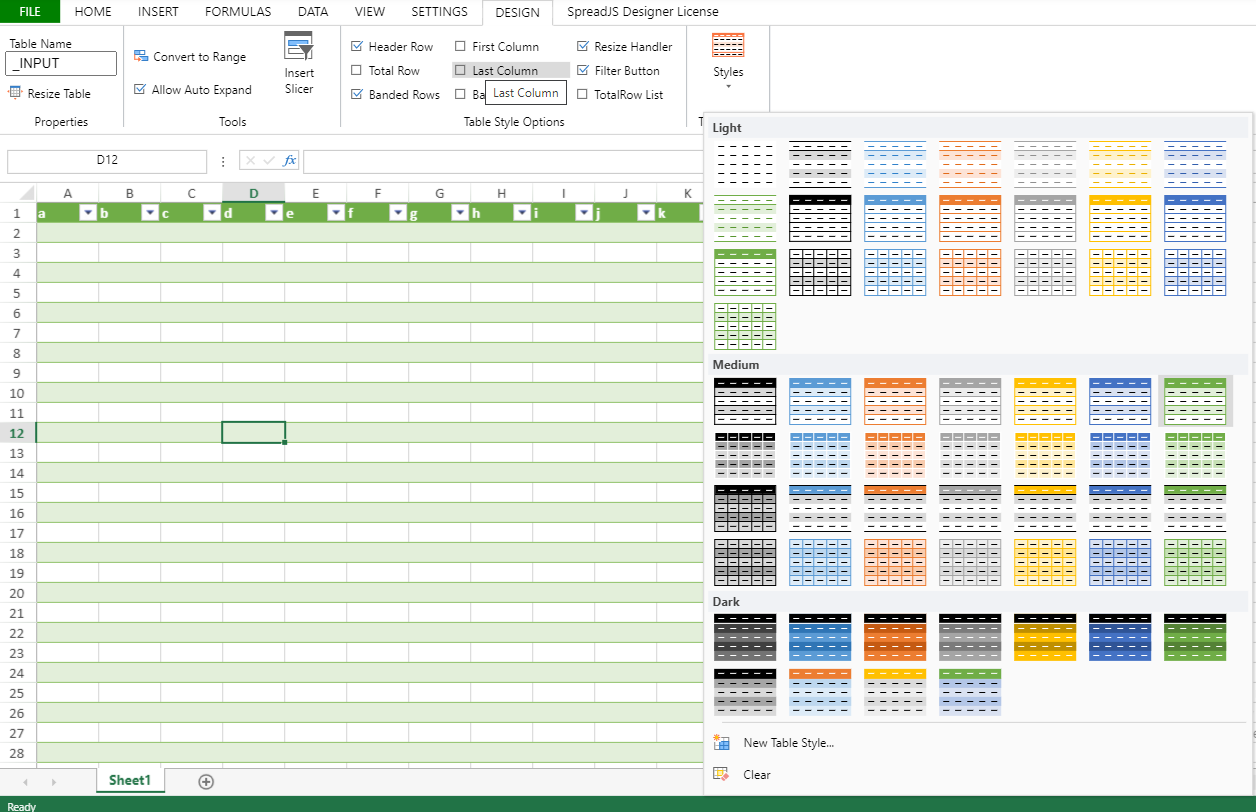Pick the orange Medium table style swatch
Screen dimensions: 1256x812
tap(895, 401)
